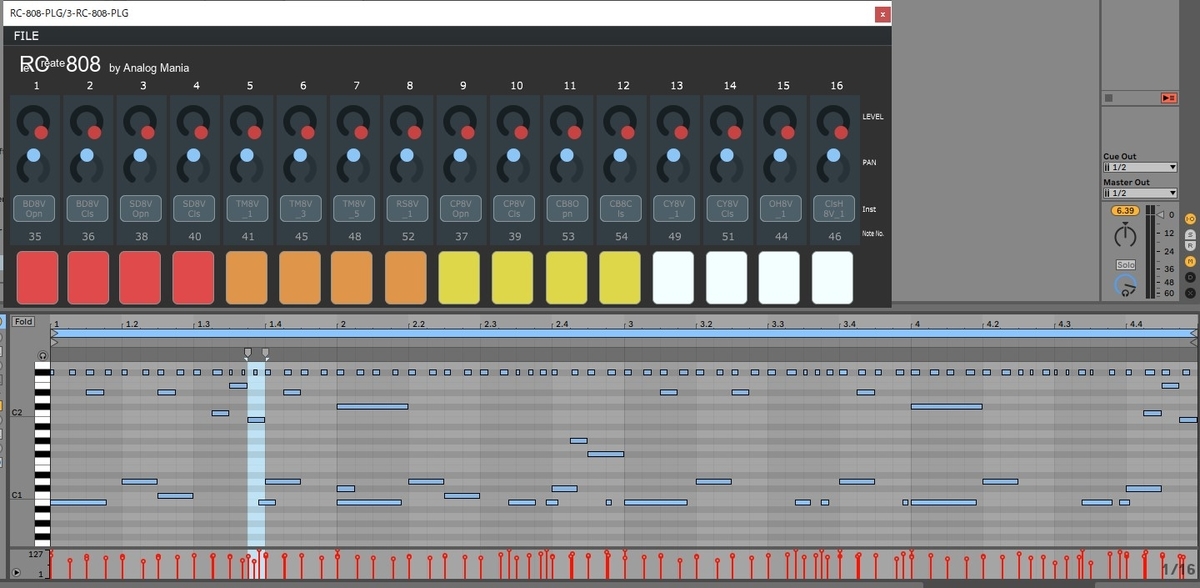
Task: Trigger the orange pad for channel 7
Action: click(x=352, y=278)
